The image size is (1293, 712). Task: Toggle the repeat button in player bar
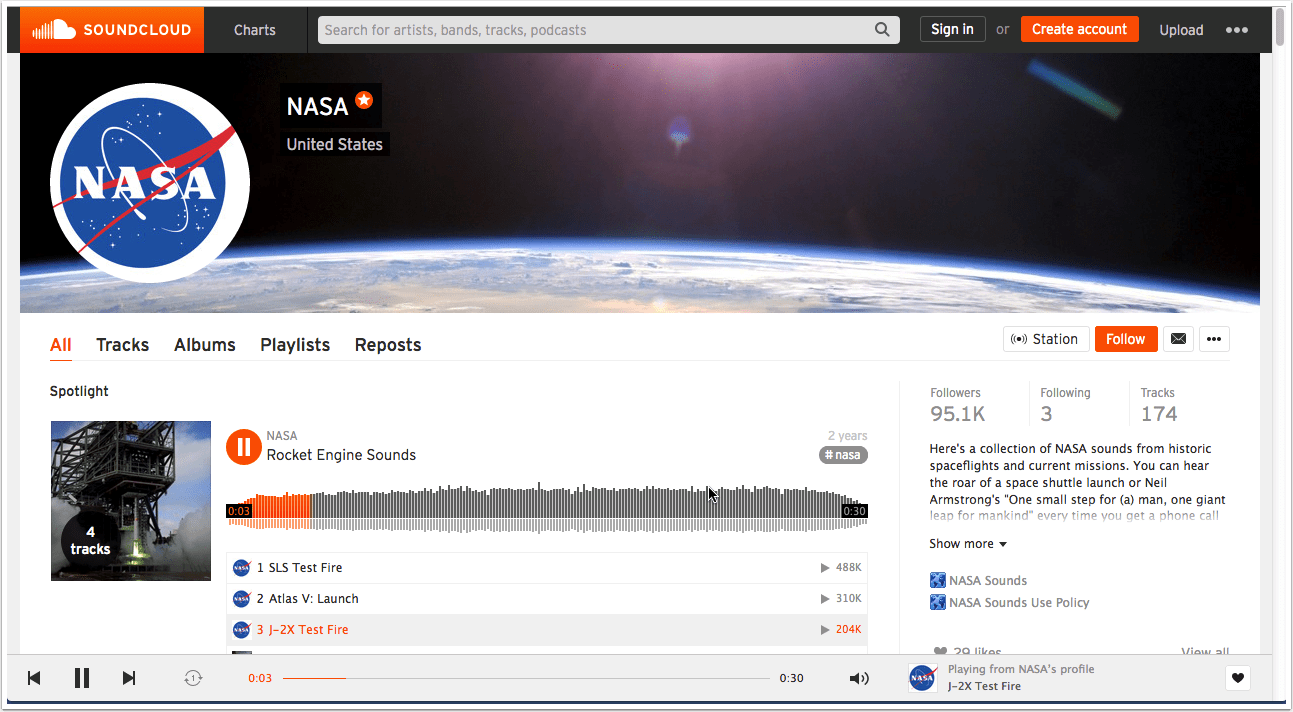pyautogui.click(x=193, y=678)
